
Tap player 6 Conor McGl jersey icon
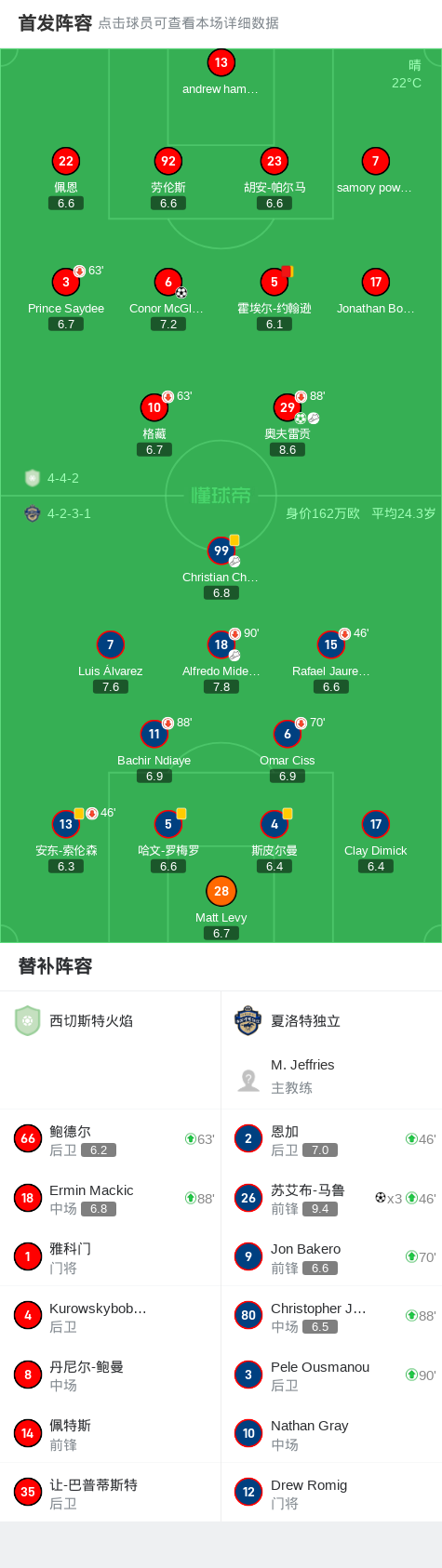168,282
